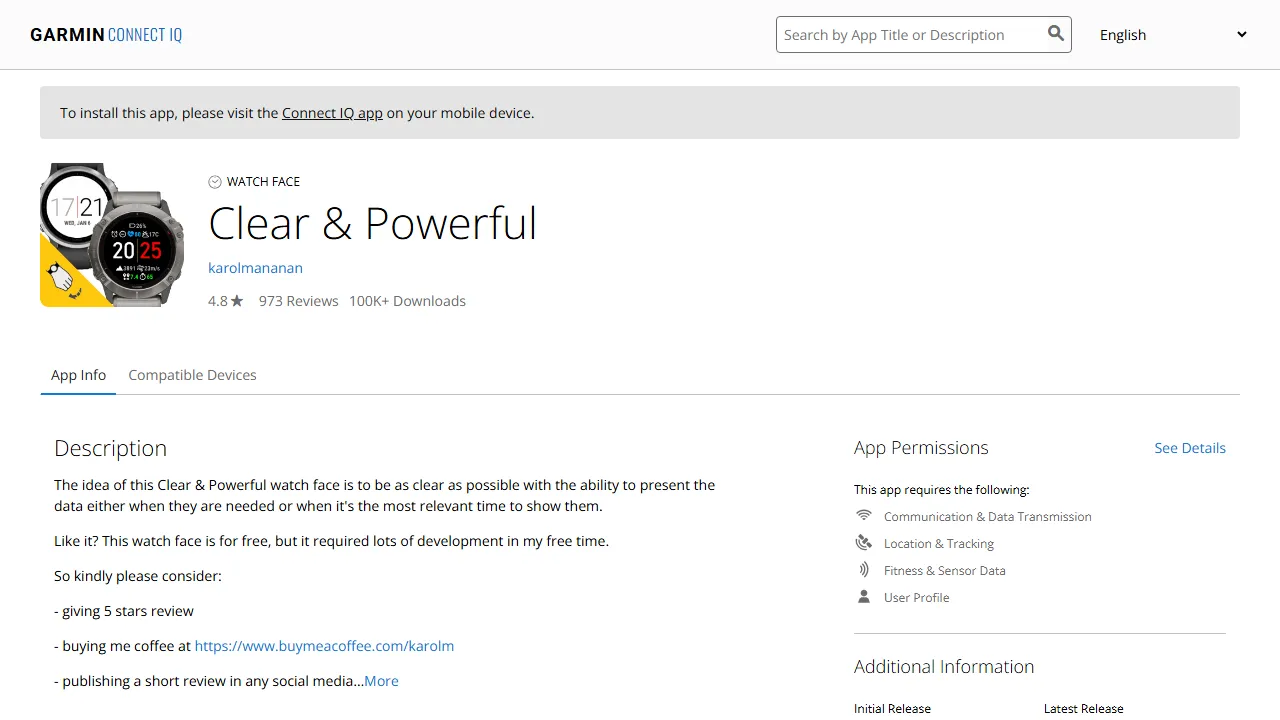Focus the app search input field
Viewport: 1280px width, 720px height.
pos(908,35)
